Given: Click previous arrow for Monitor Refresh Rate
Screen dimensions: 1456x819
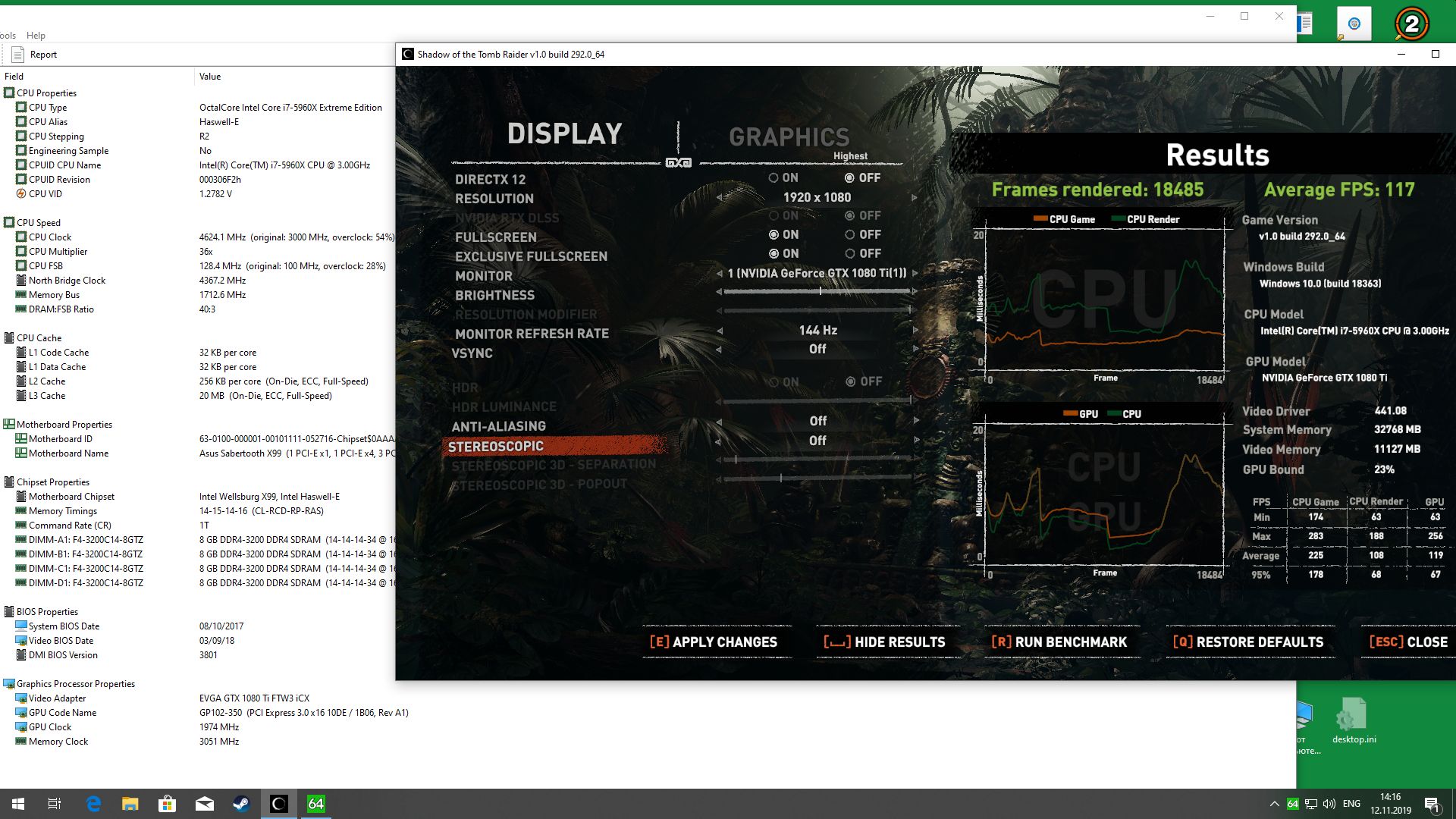Looking at the screenshot, I should pos(720,331).
